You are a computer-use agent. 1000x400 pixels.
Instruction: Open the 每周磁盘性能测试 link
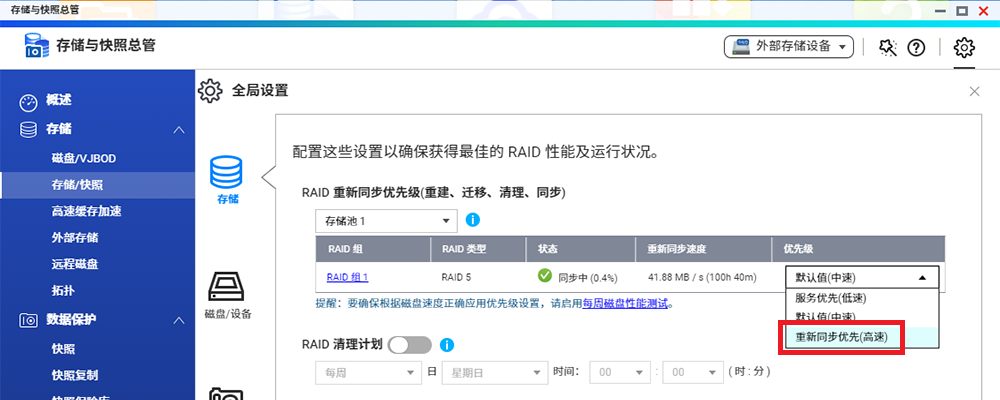625,304
